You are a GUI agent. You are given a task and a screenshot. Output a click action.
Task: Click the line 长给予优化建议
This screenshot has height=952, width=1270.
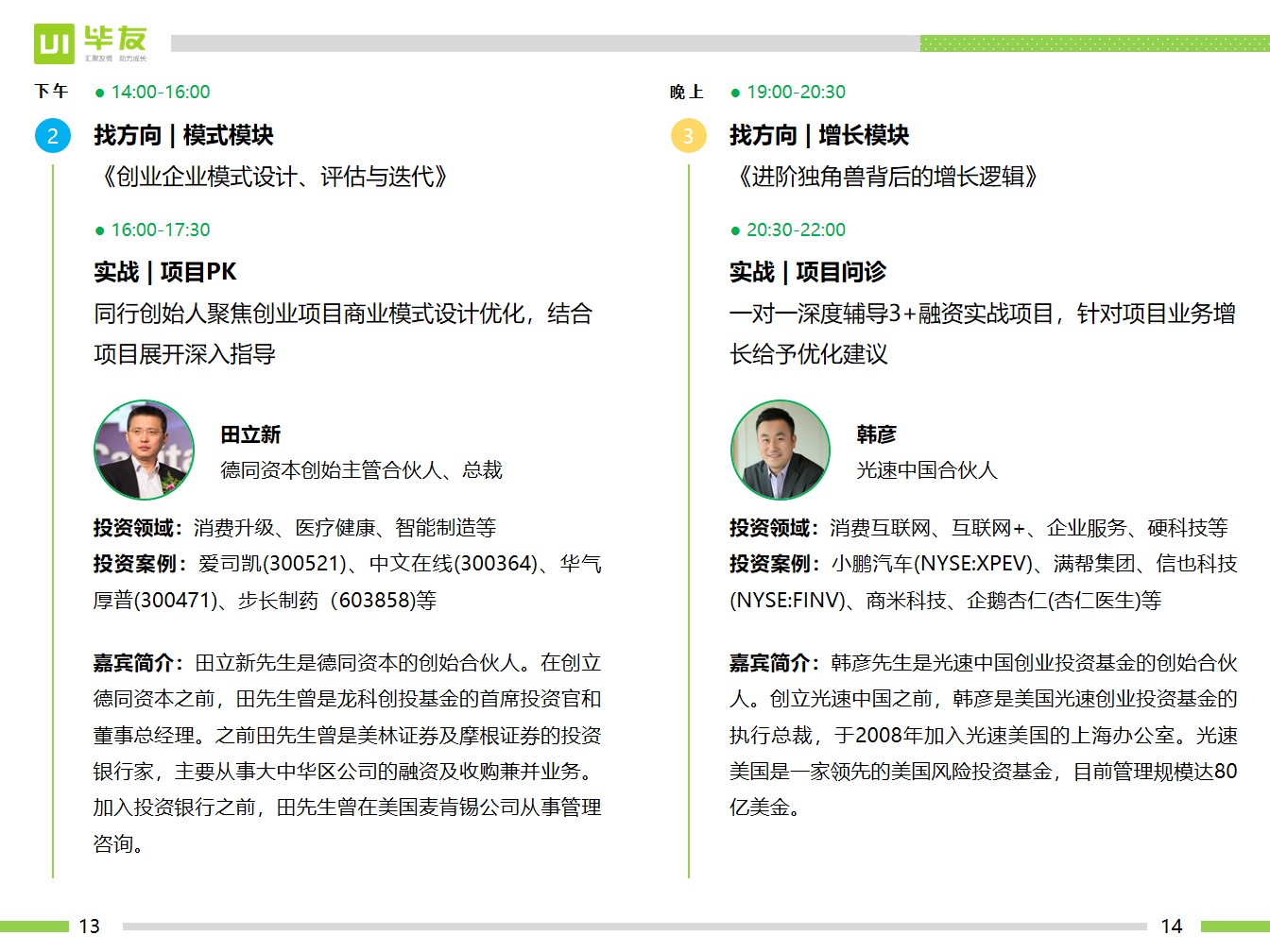coord(809,354)
